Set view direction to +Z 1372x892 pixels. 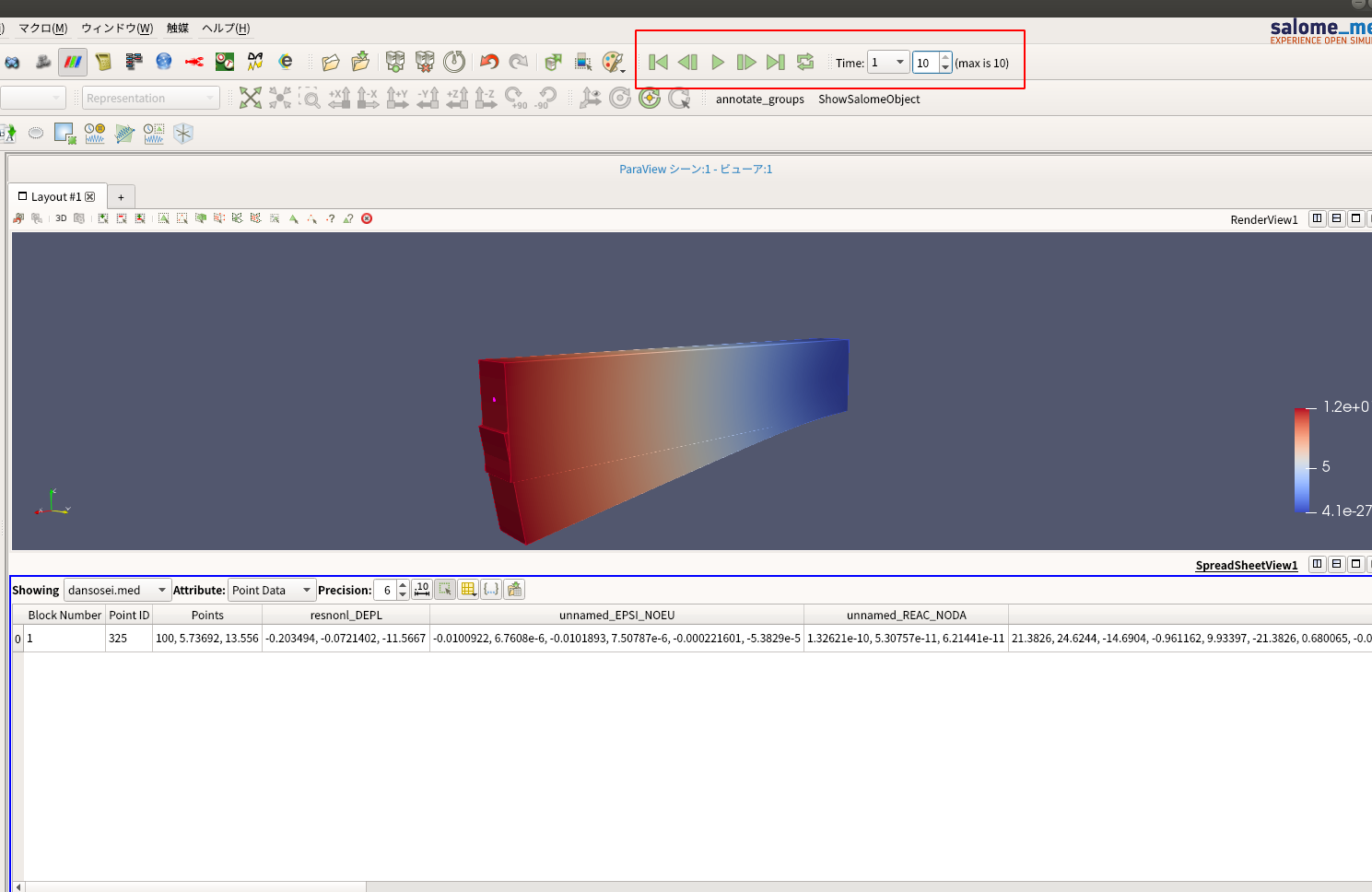click(x=457, y=98)
